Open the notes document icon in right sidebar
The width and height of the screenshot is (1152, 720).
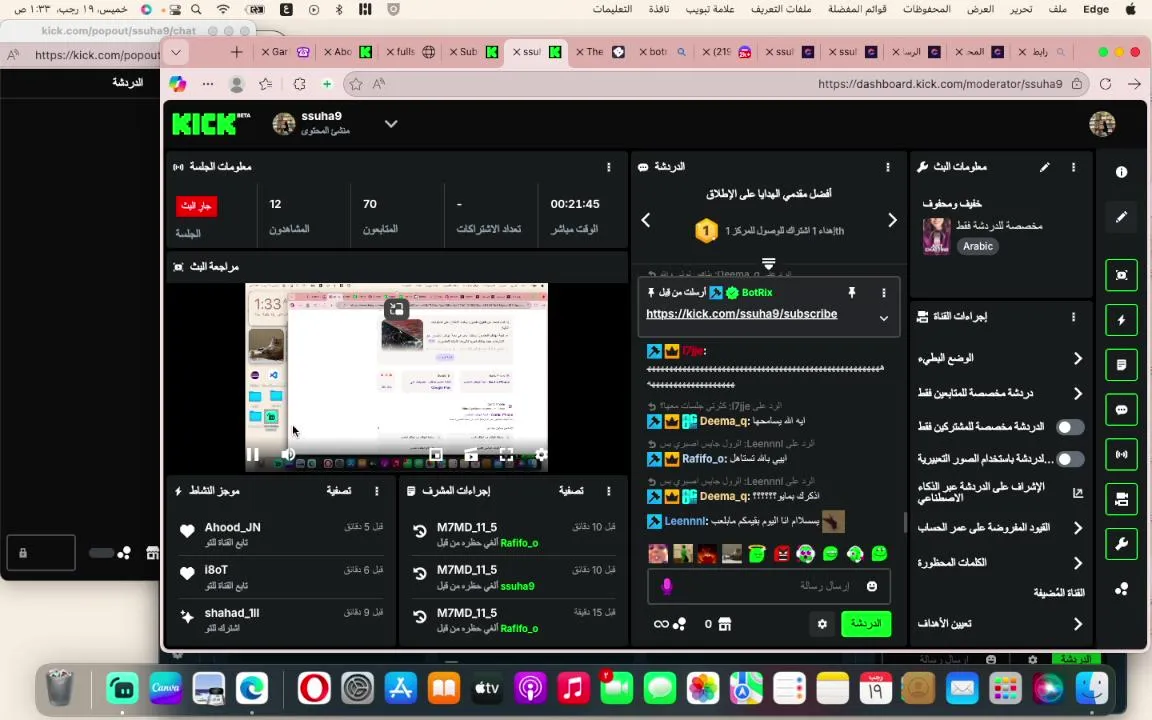coord(1121,364)
